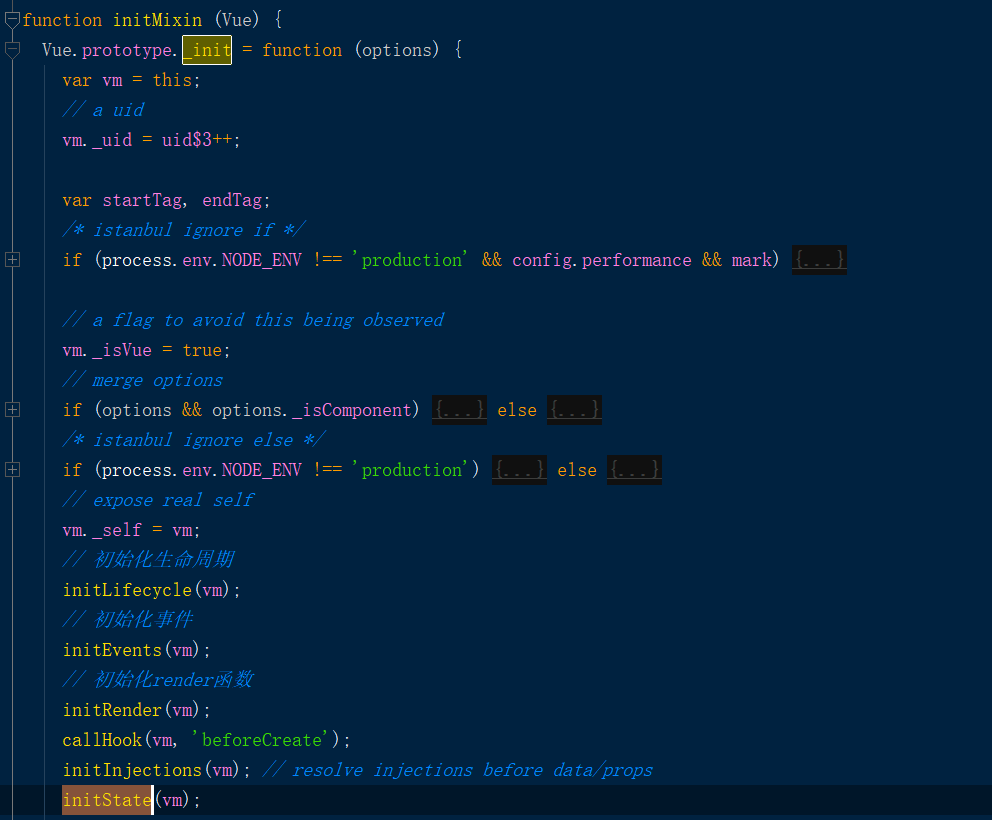Click Chinese comment mentioning render
The image size is (992, 820).
tap(158, 680)
